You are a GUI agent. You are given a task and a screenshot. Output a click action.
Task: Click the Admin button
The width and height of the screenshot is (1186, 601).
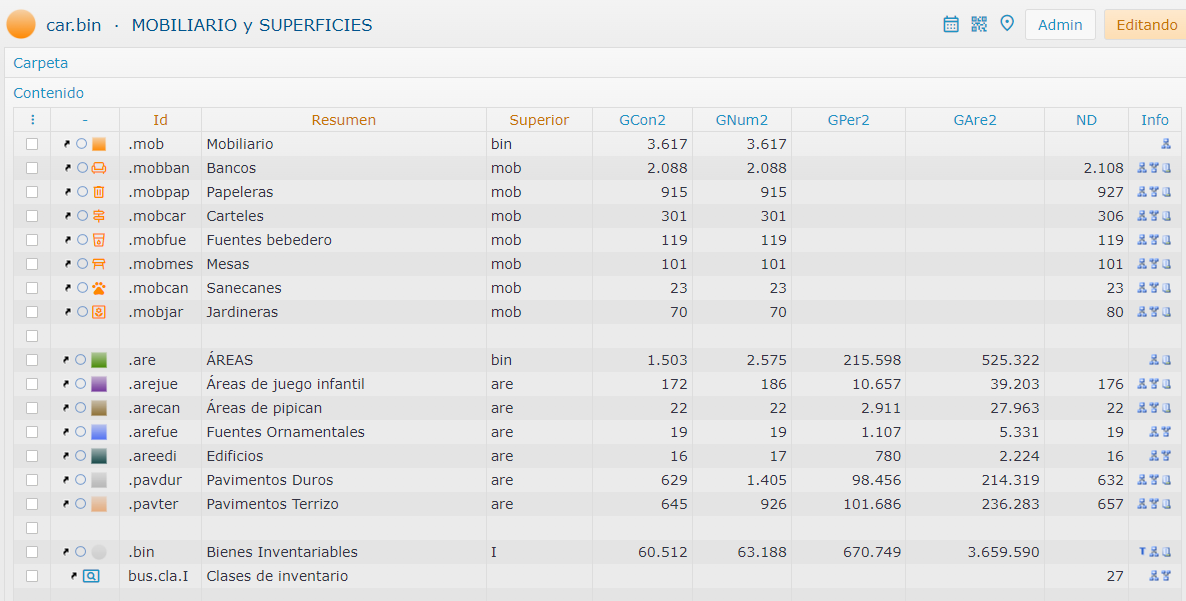tap(1059, 25)
